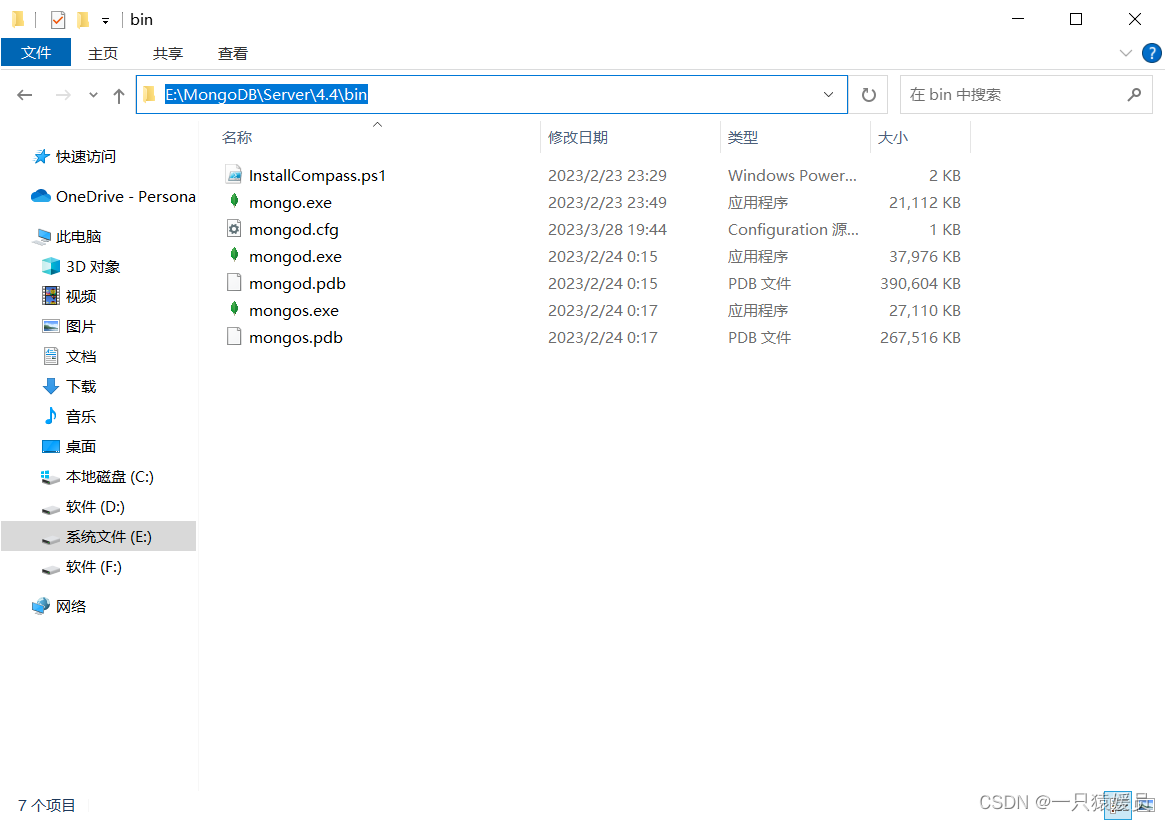
Task: Open the 查看 ribbon tab
Action: pyautogui.click(x=232, y=54)
